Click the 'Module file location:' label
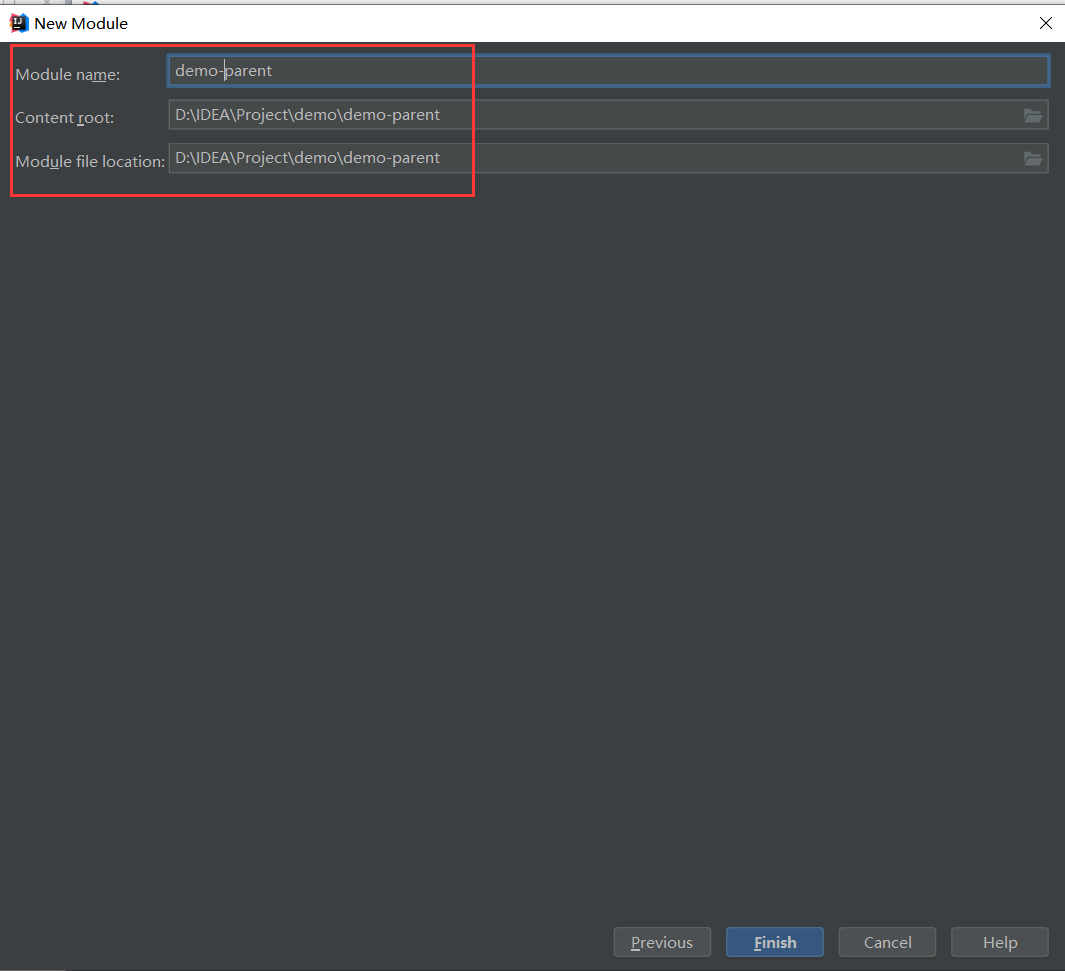 [x=90, y=162]
